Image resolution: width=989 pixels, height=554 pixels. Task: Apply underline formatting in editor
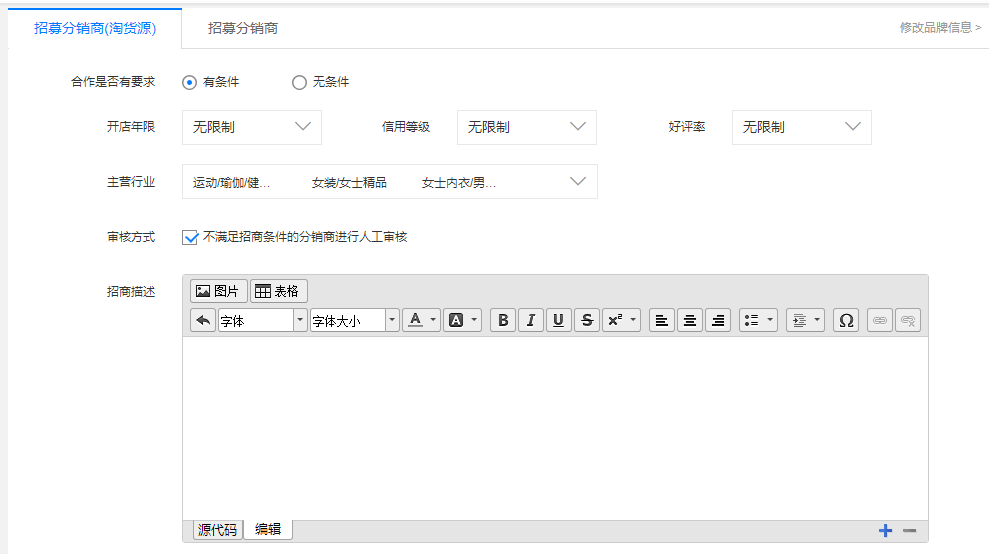click(559, 320)
